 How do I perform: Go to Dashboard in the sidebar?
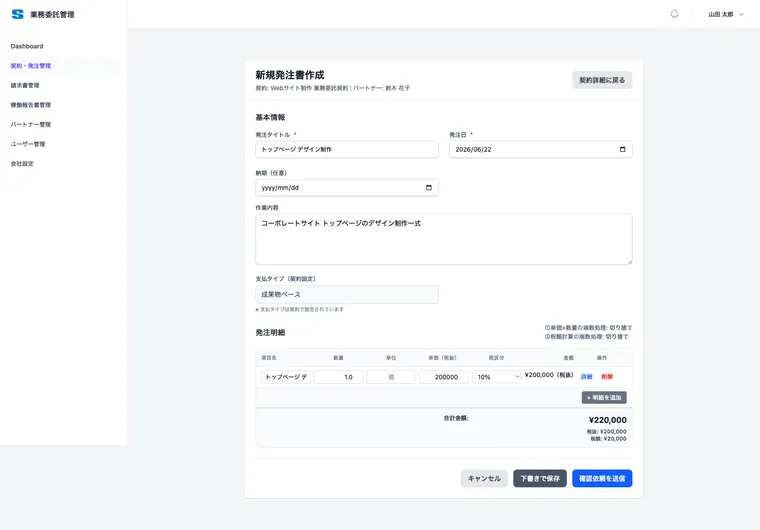click(x=27, y=46)
